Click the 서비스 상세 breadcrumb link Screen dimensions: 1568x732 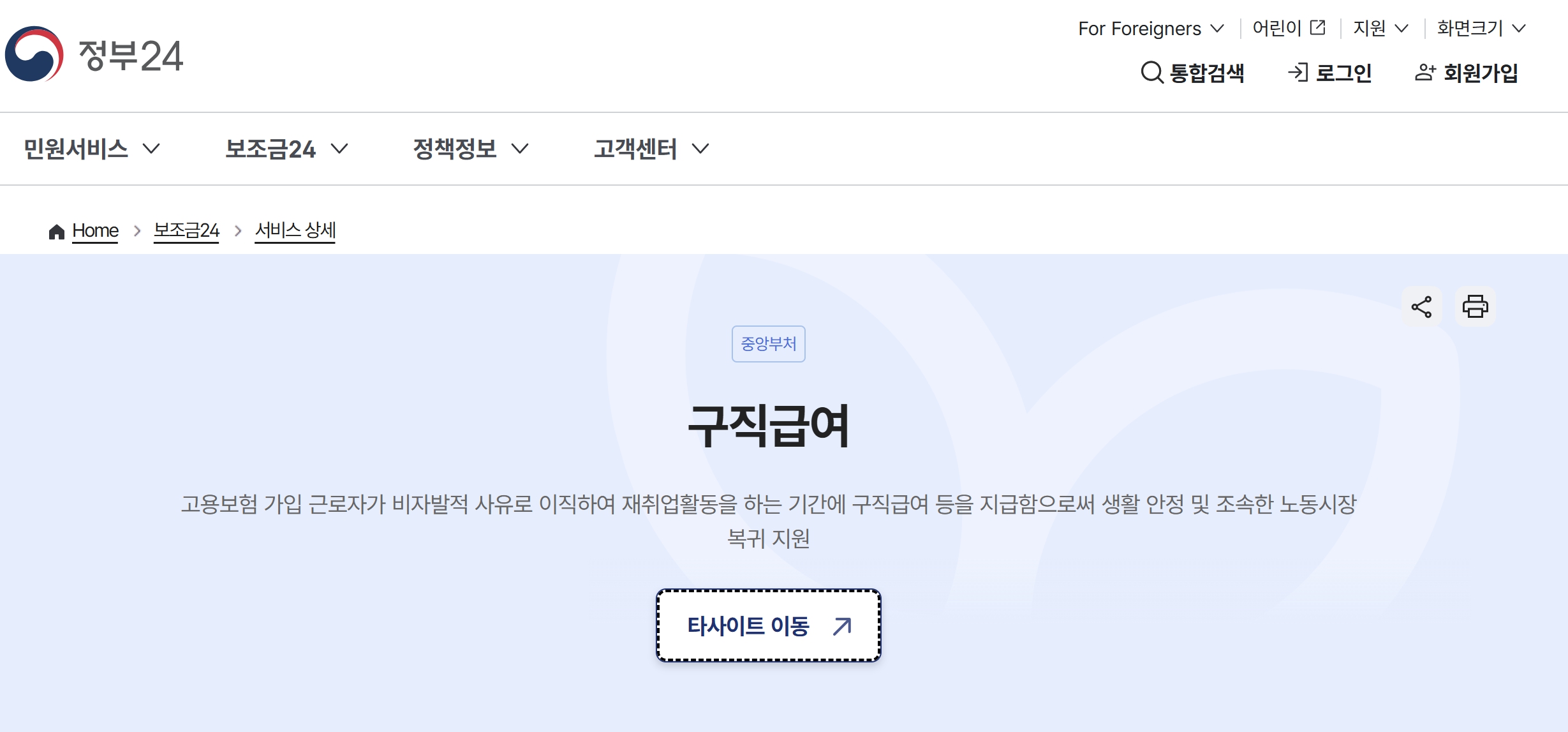click(295, 230)
